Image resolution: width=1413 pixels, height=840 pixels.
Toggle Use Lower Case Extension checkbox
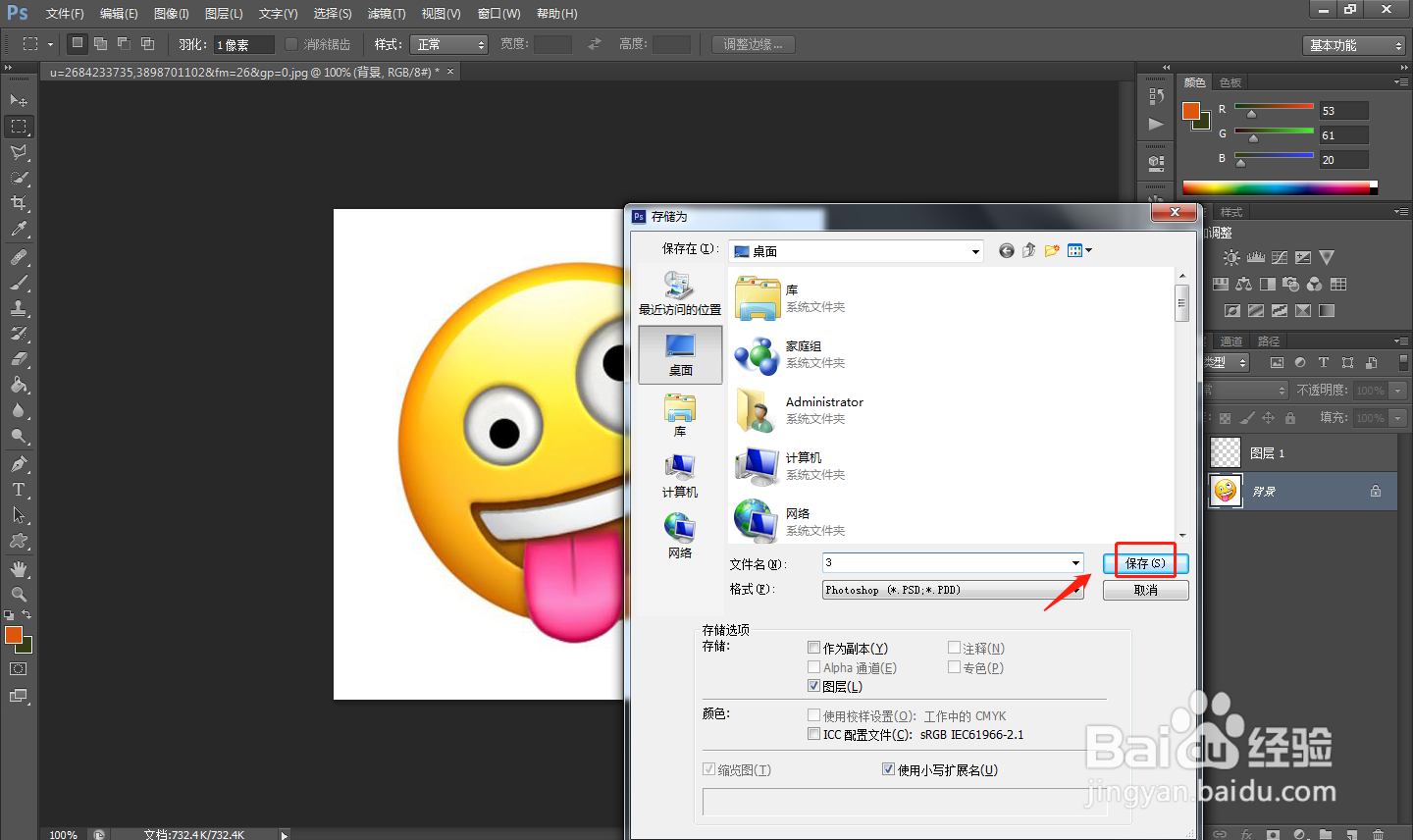(x=888, y=769)
